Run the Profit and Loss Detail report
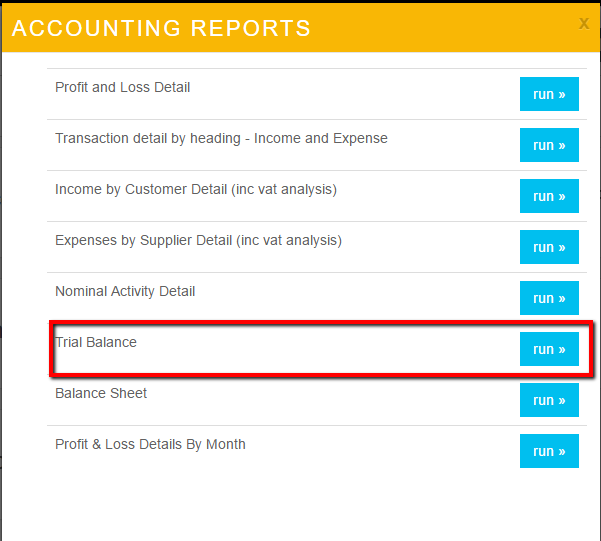Viewport: 601px width, 541px height. point(549,94)
